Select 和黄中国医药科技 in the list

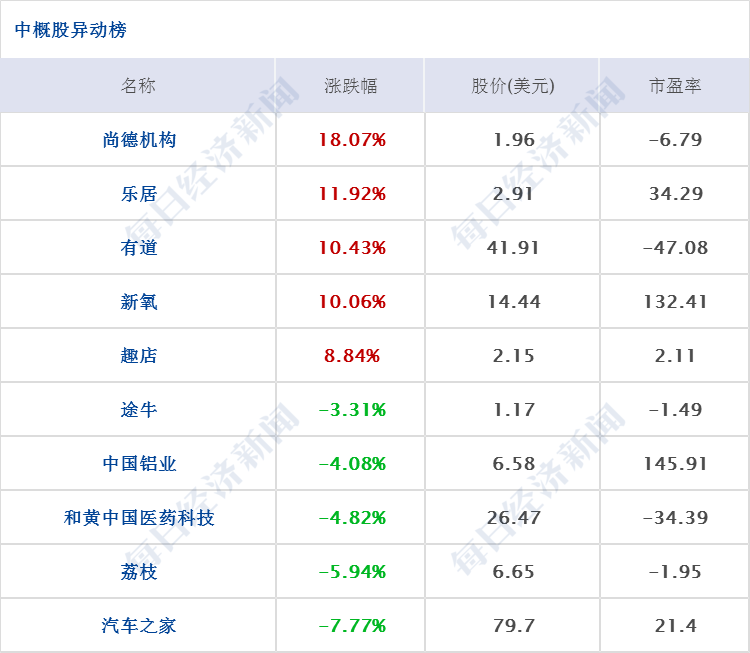[139, 518]
